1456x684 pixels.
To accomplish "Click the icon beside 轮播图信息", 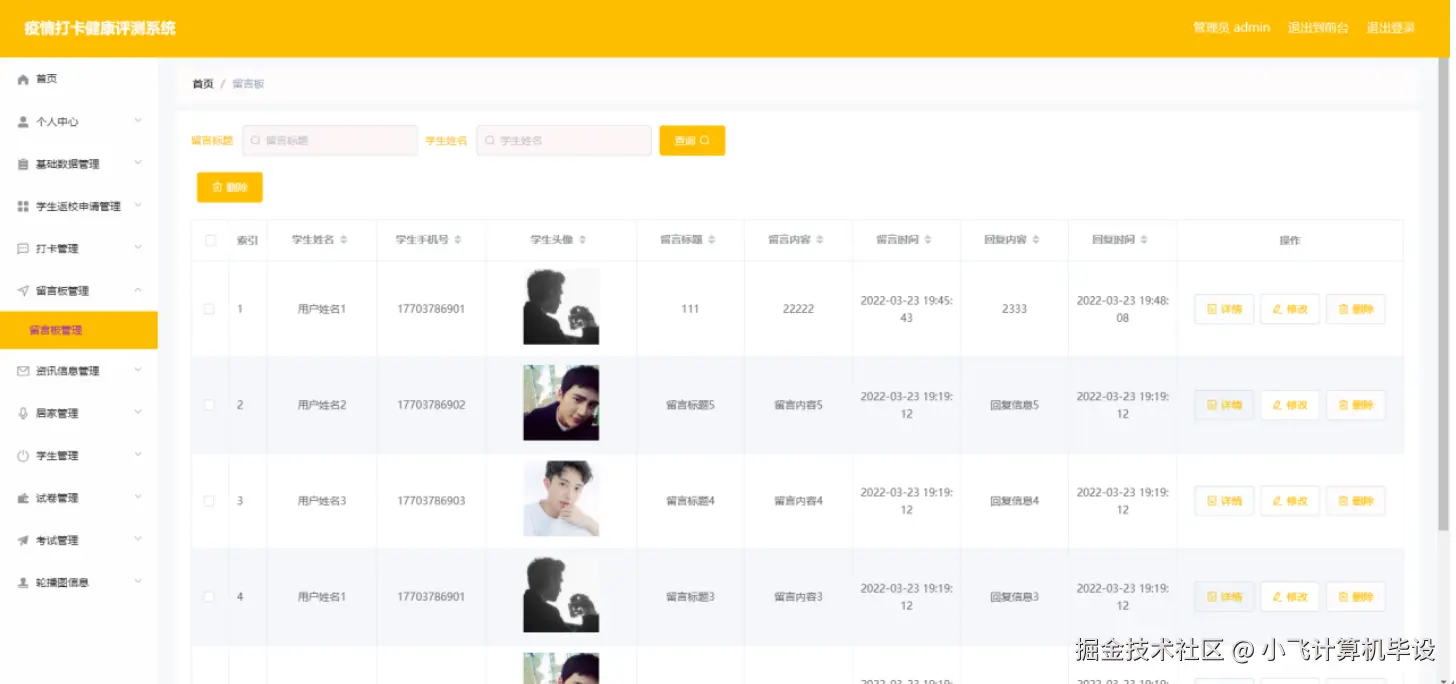I will coord(23,582).
